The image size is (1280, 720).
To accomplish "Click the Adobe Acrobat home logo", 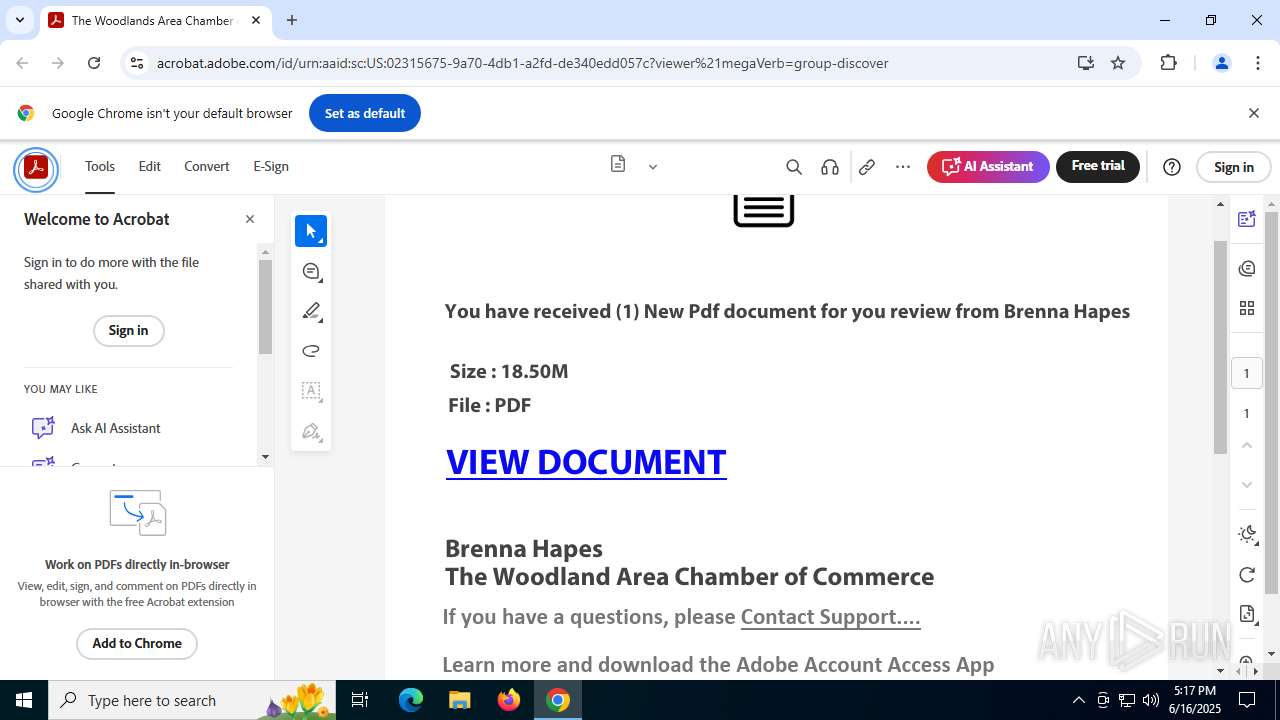I will click(36, 167).
